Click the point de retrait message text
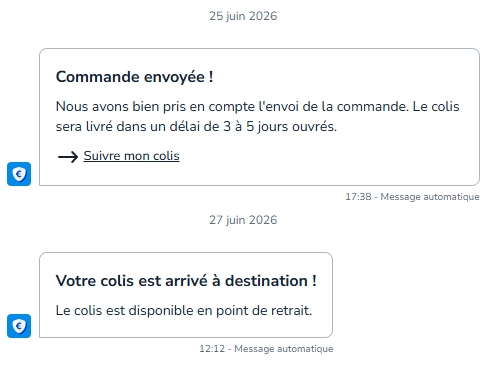The width and height of the screenshot is (493, 372). click(x=184, y=311)
